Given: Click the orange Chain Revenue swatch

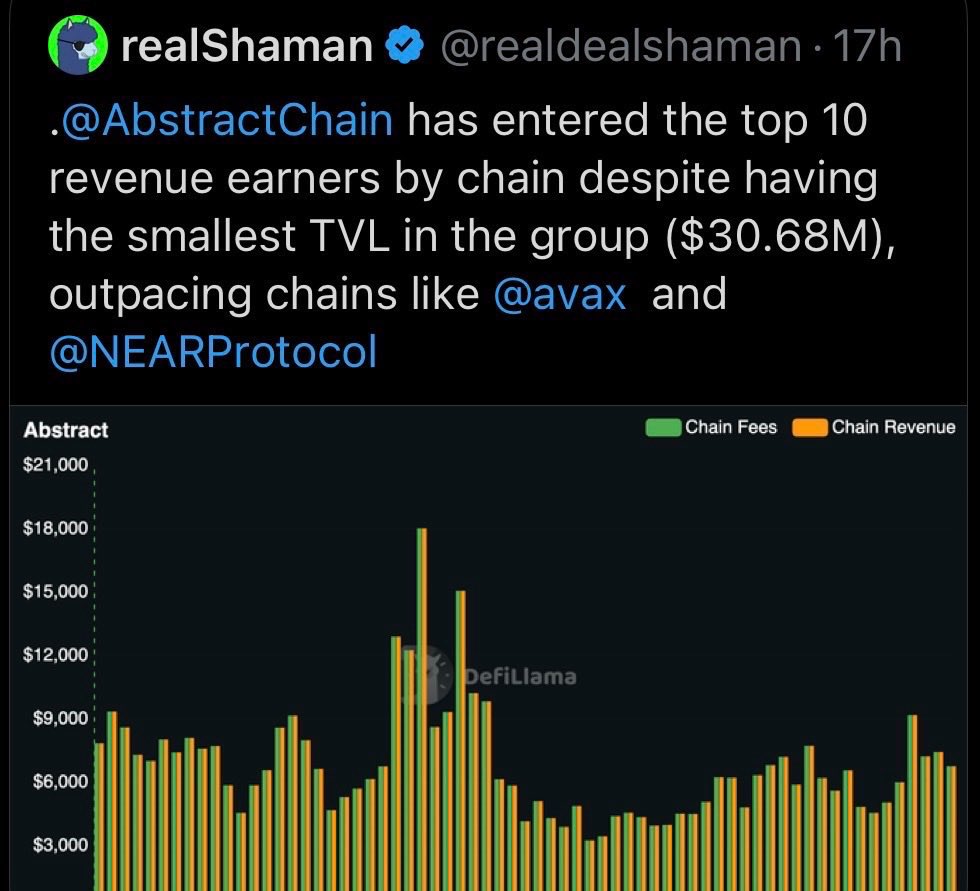Looking at the screenshot, I should pos(810,428).
